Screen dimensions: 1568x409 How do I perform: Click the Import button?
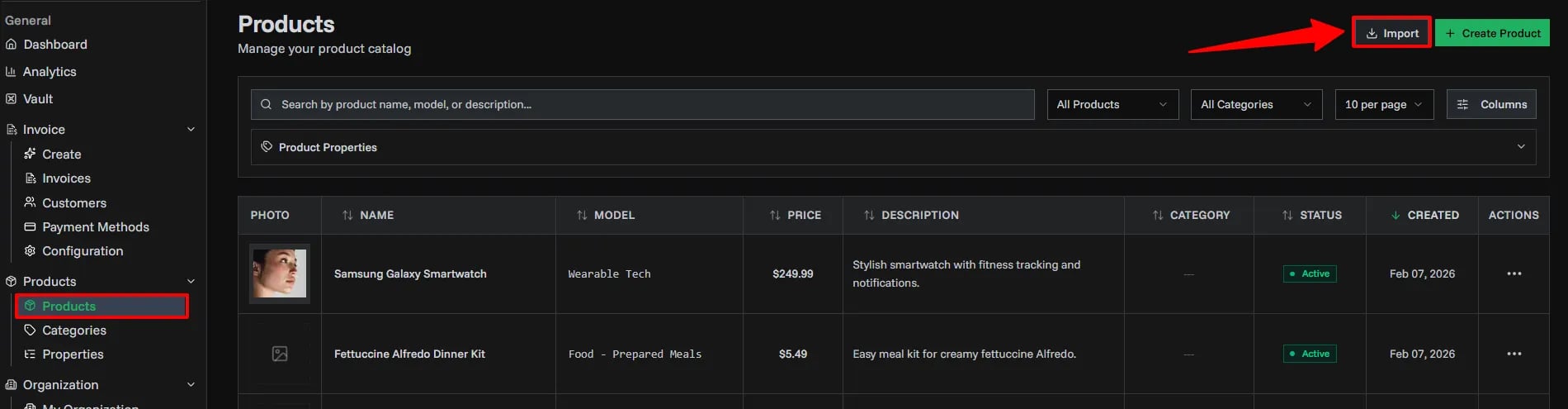(1391, 33)
